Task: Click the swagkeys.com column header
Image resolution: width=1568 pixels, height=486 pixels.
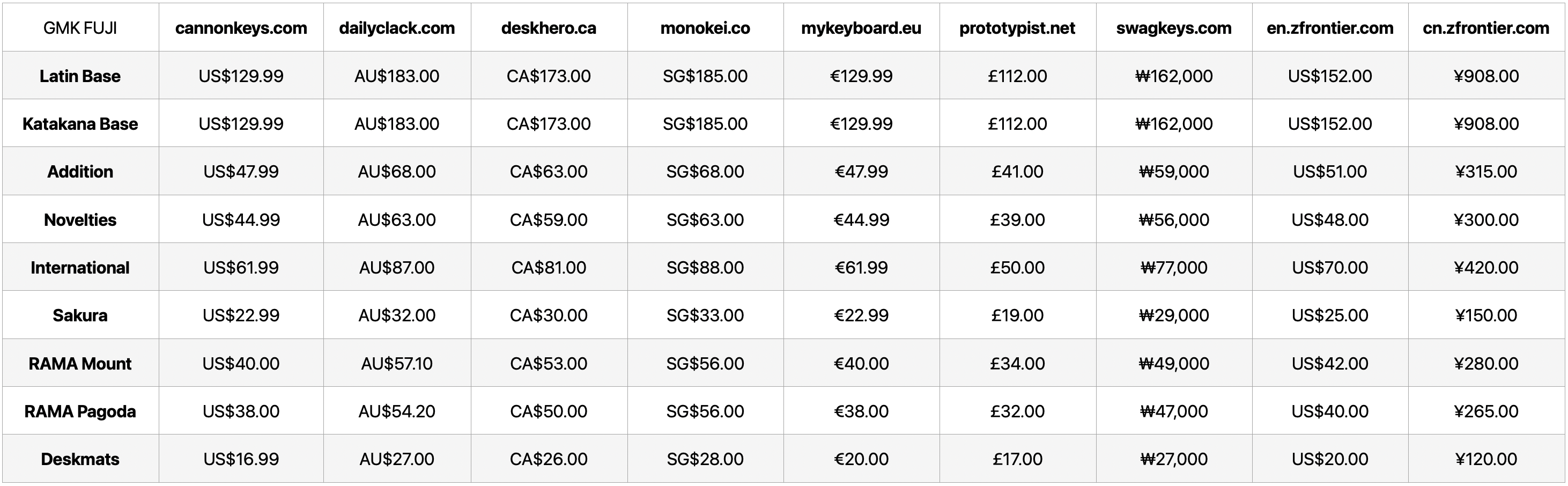Action: (1173, 28)
